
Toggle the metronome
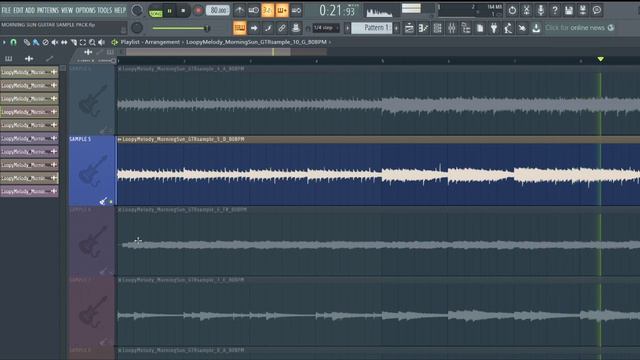[x=240, y=10]
